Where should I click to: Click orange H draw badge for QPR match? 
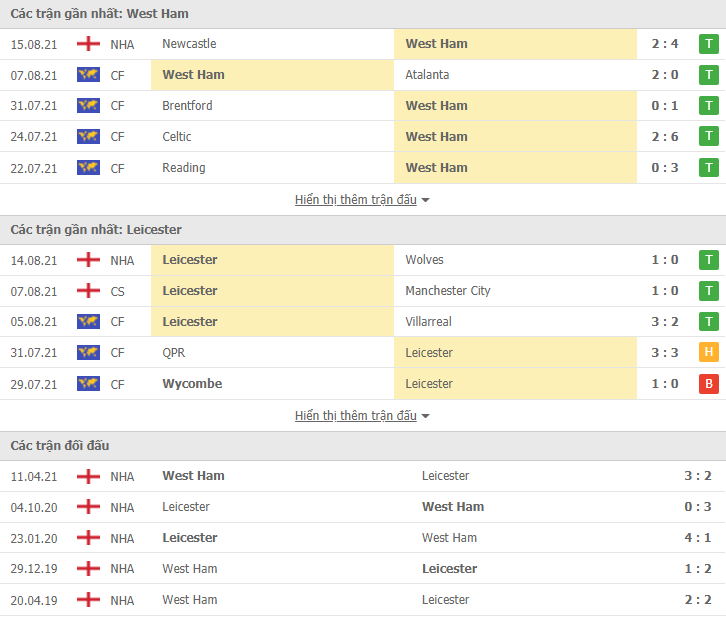708,352
